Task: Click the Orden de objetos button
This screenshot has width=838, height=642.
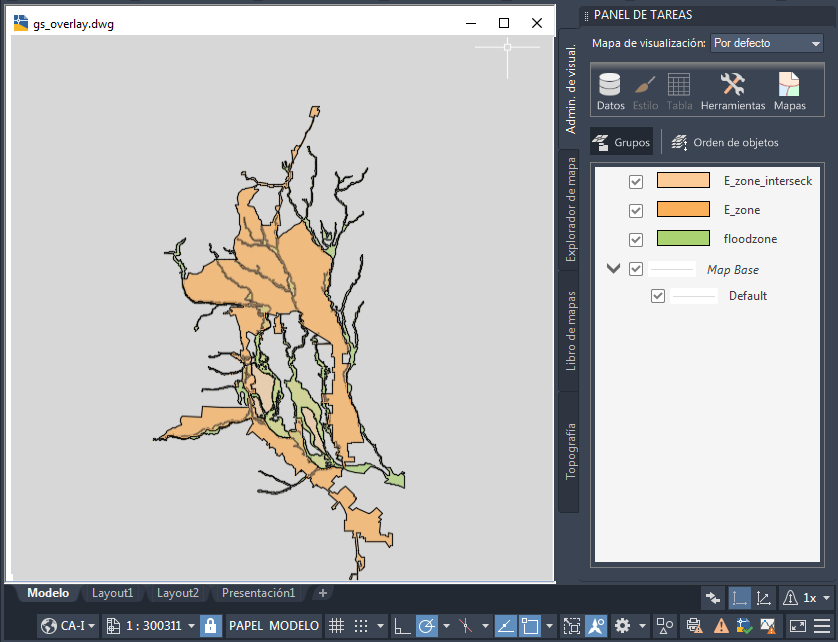Action: [x=725, y=142]
